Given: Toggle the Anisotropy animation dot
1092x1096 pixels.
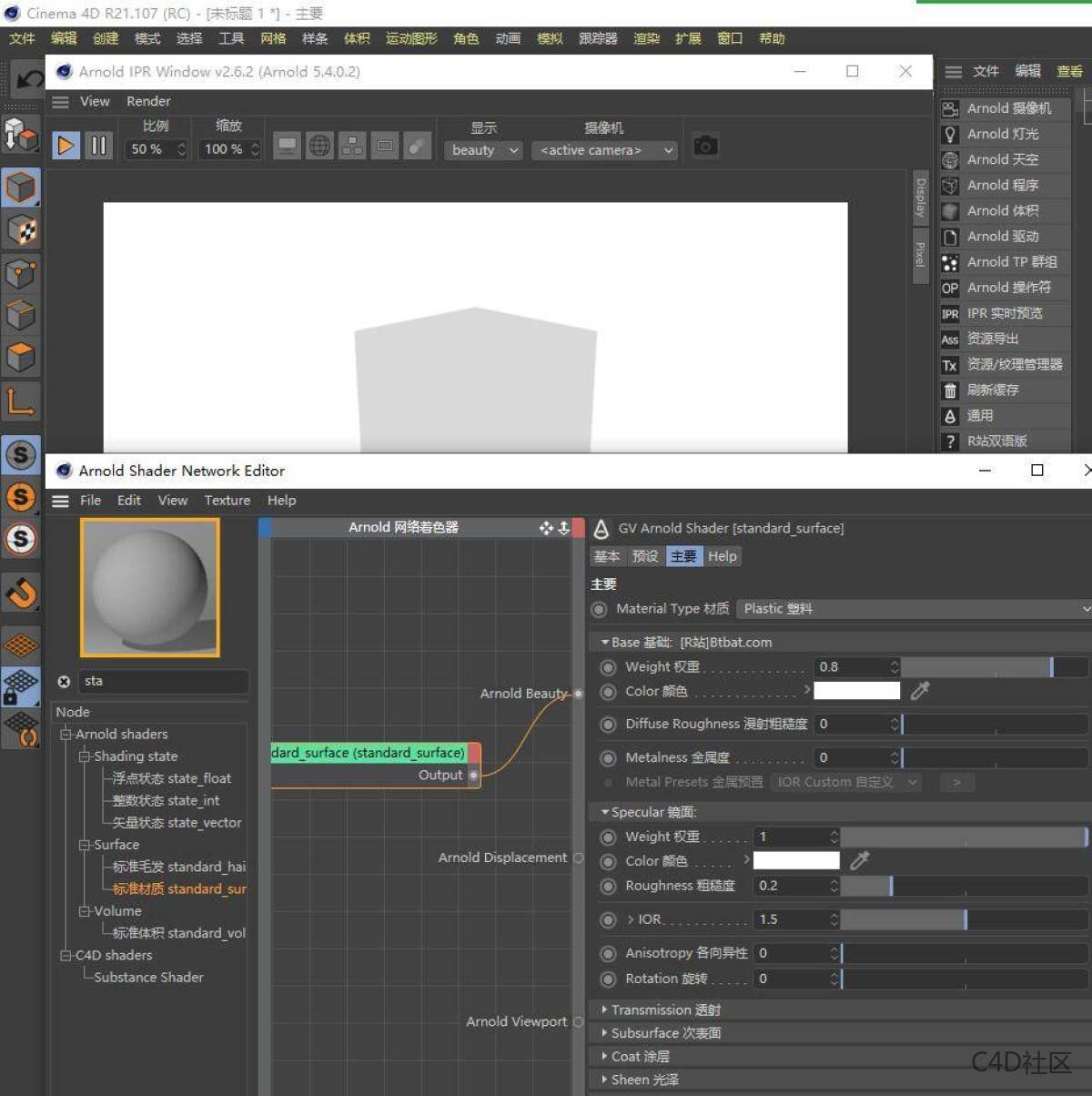Looking at the screenshot, I should pos(608,953).
